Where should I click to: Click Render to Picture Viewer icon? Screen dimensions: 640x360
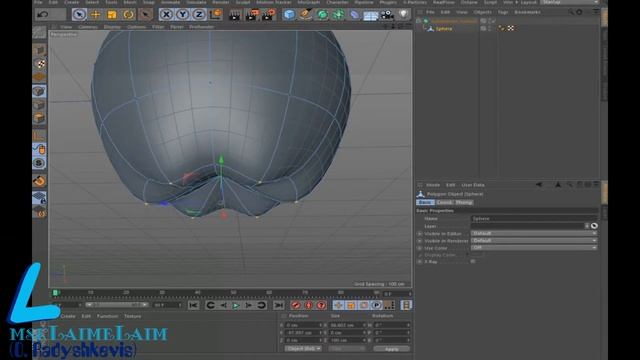click(252, 15)
